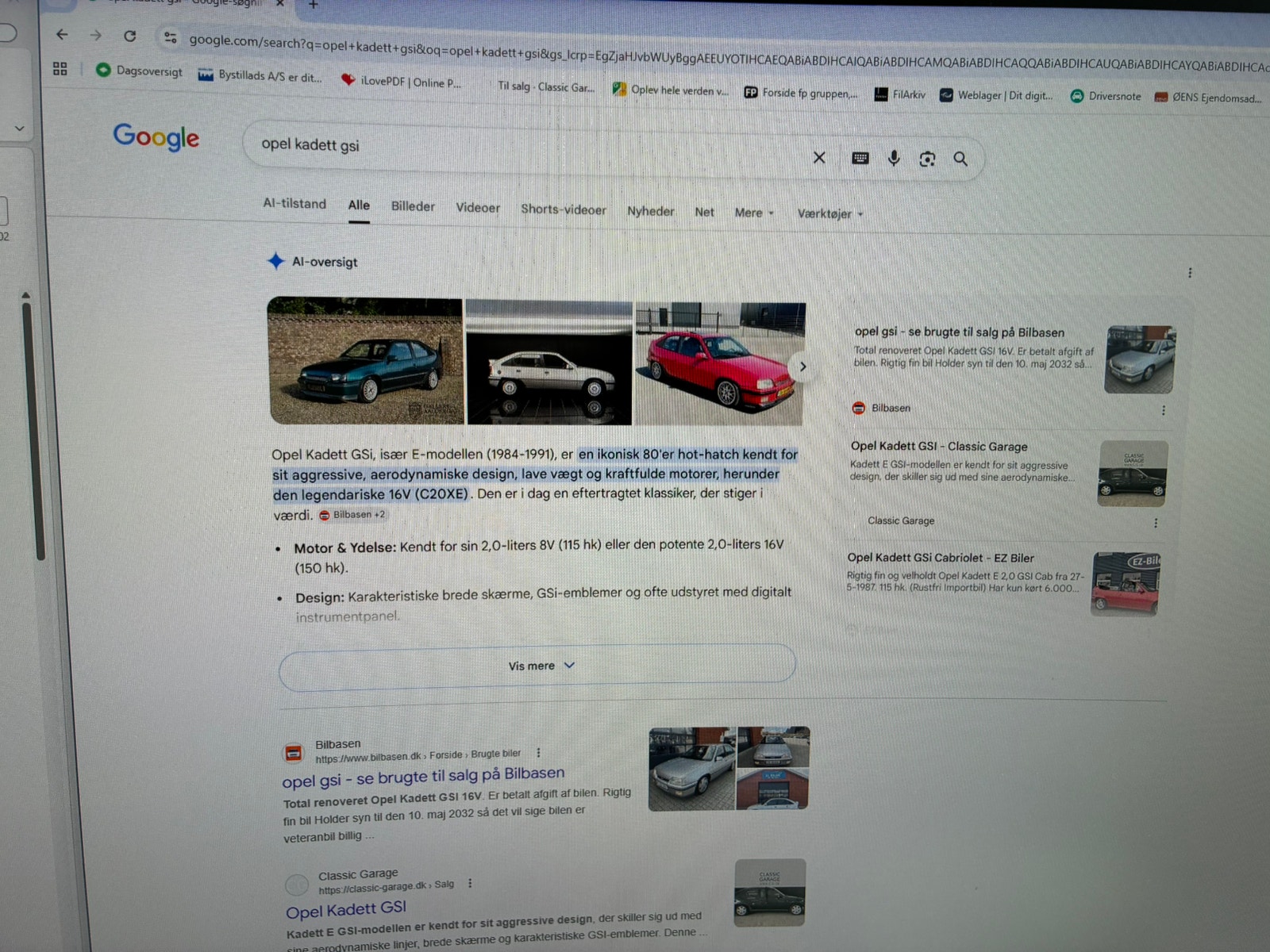The height and width of the screenshot is (952, 1270).
Task: Open iLovePDF bookmark
Action: tap(401, 82)
